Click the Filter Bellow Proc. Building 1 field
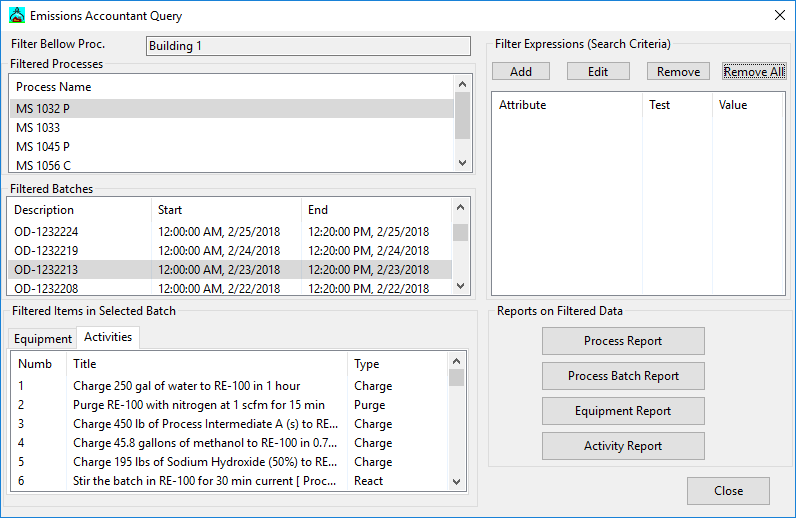This screenshot has height=518, width=796. click(307, 46)
